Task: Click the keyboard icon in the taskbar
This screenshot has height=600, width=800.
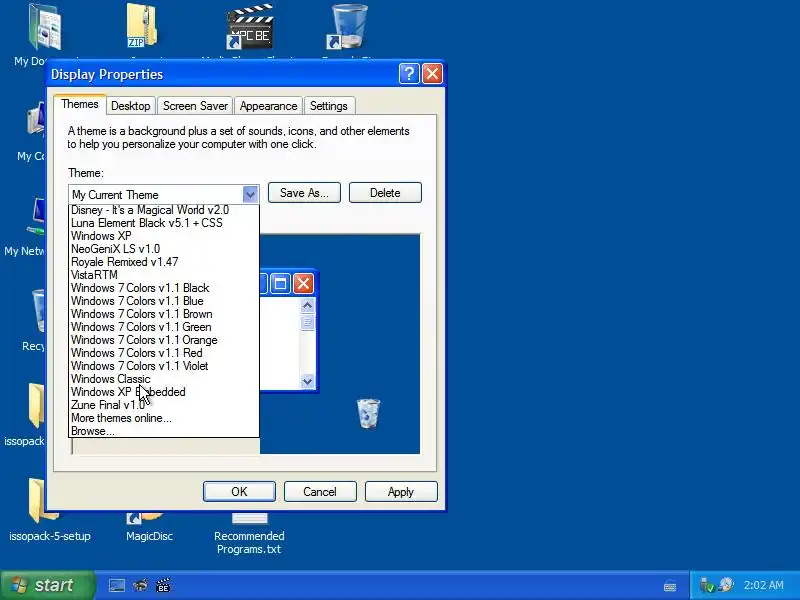Action: click(x=670, y=586)
